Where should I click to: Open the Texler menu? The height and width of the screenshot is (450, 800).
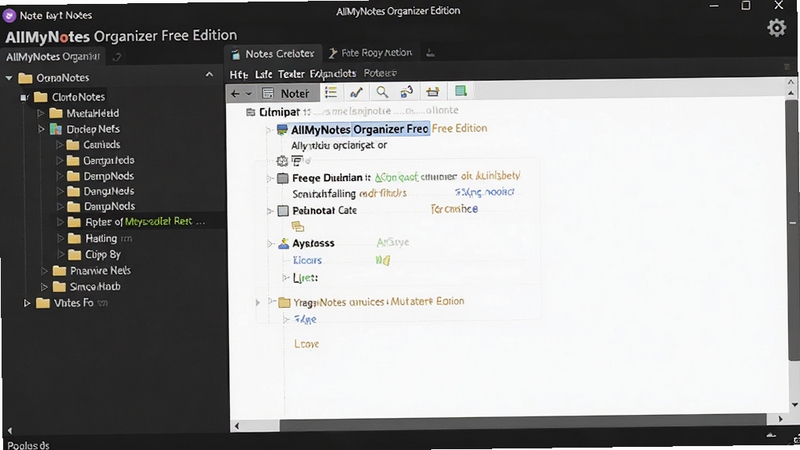pos(291,74)
